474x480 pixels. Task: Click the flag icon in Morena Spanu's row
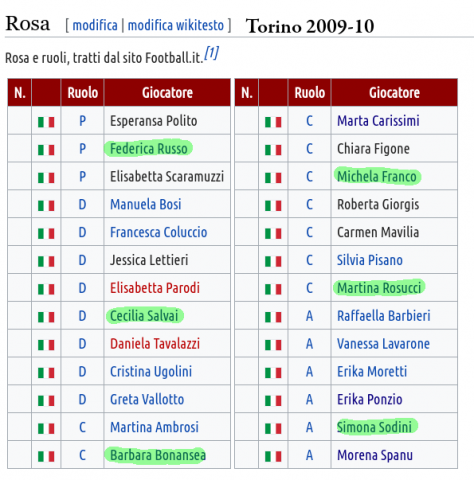tap(273, 456)
